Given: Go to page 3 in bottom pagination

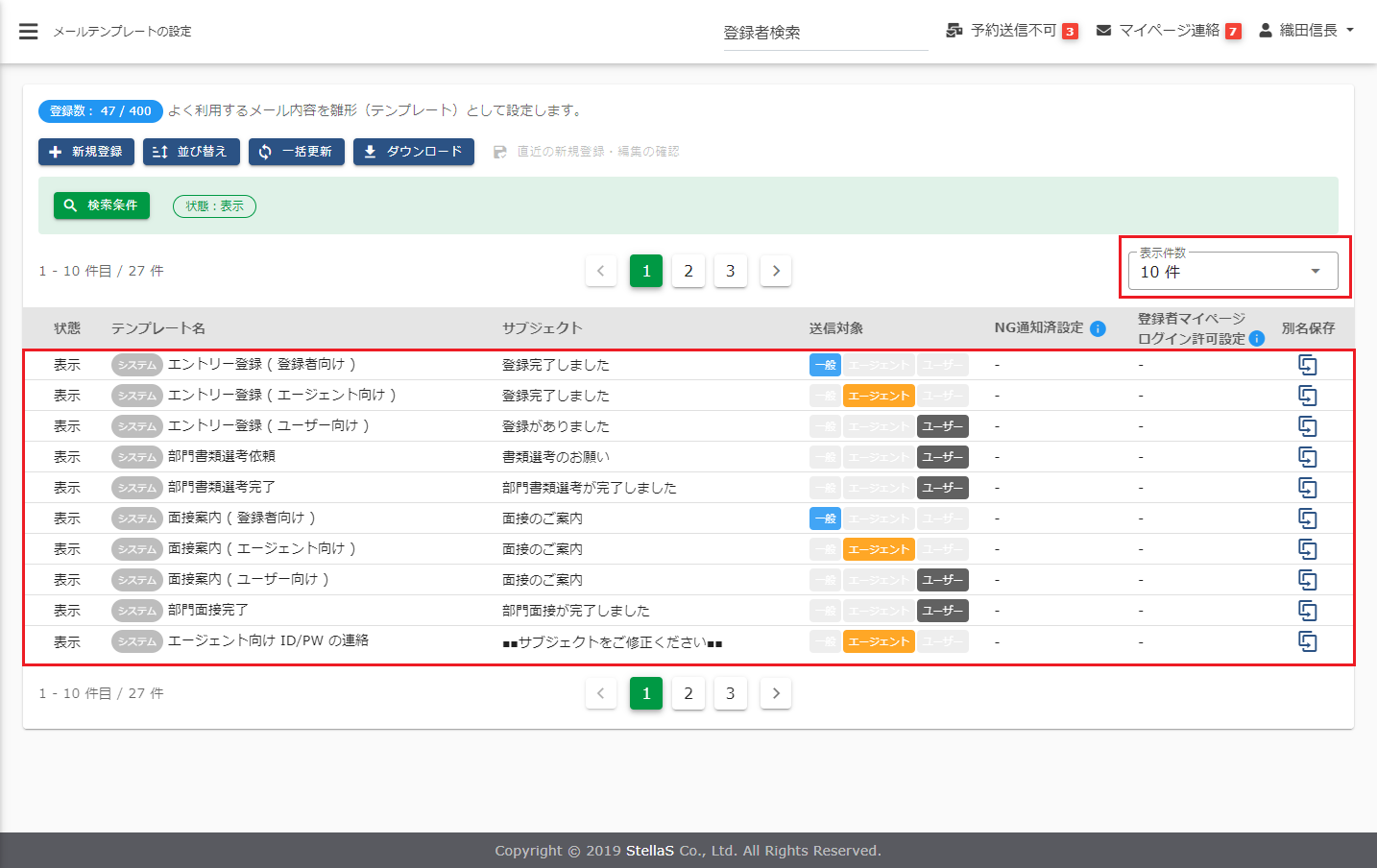Looking at the screenshot, I should [x=730, y=693].
